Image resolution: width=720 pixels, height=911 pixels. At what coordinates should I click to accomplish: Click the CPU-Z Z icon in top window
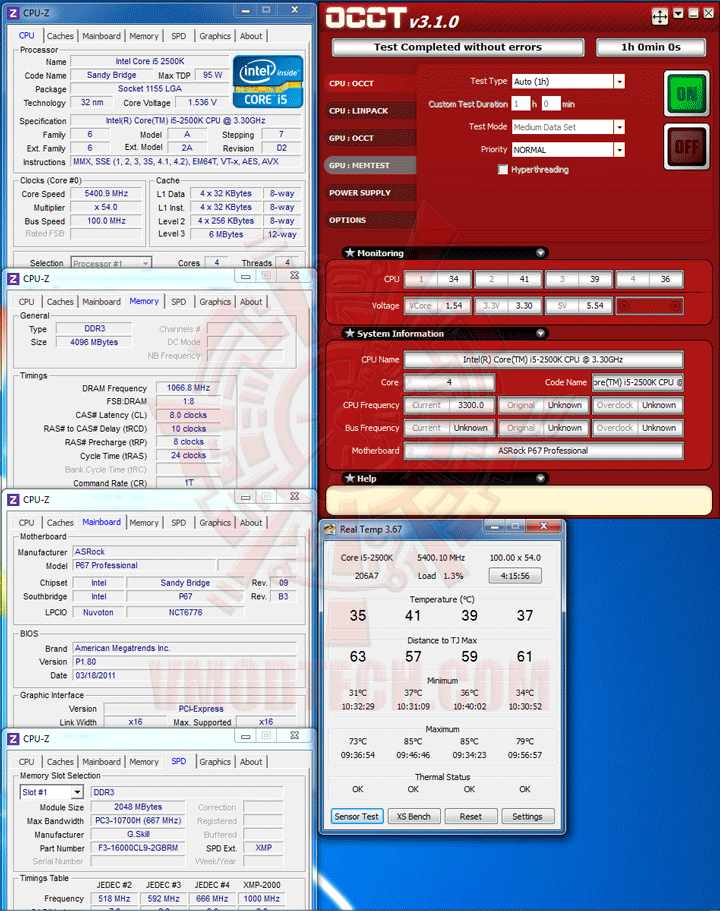[13, 12]
